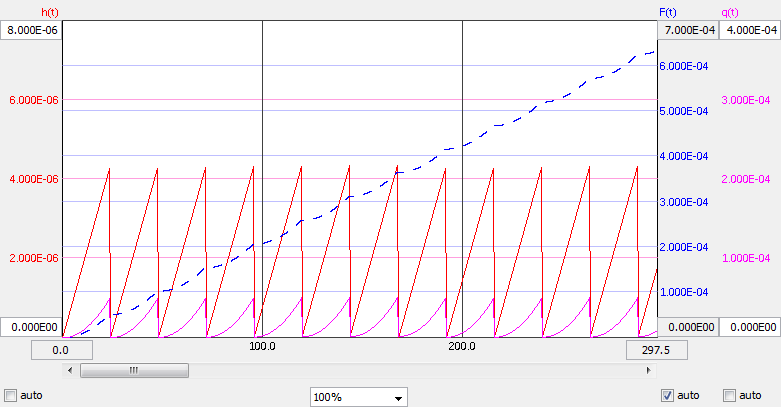Open the 100% zoom dropdown
The height and width of the screenshot is (407, 781).
click(359, 397)
